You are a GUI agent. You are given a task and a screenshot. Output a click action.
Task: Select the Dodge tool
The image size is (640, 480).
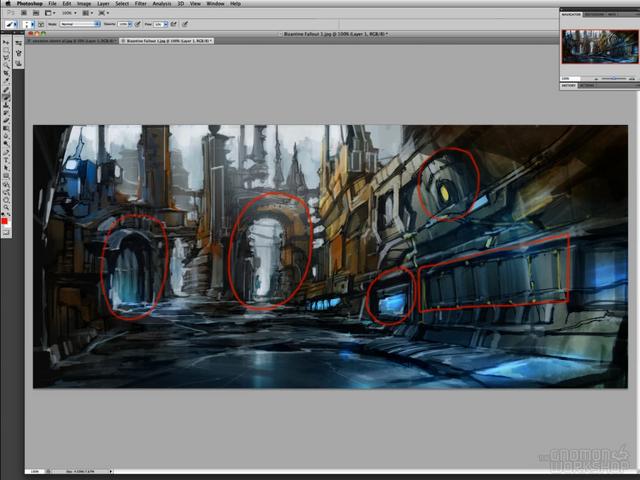coord(6,144)
